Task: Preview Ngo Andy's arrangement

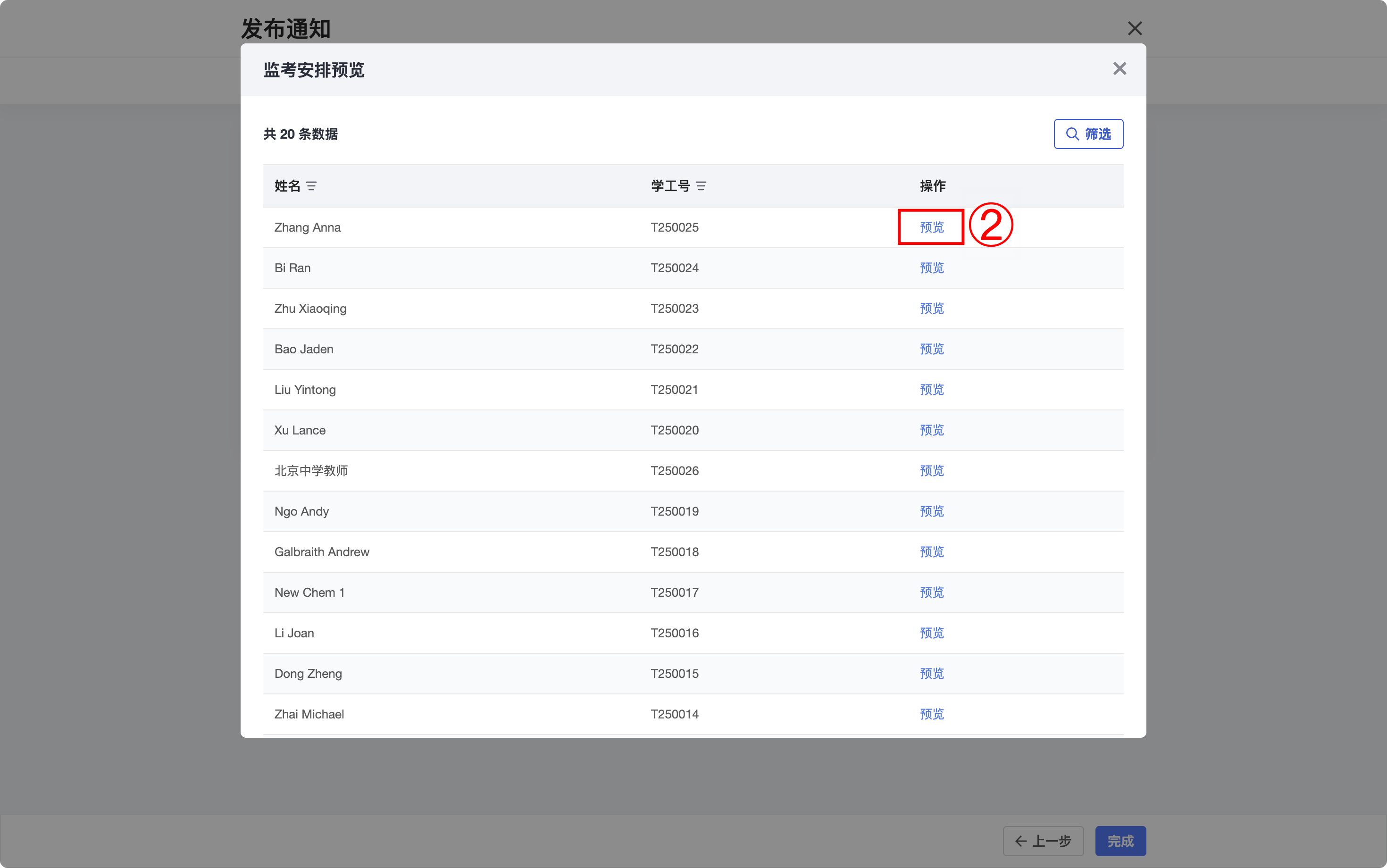Action: 931,511
